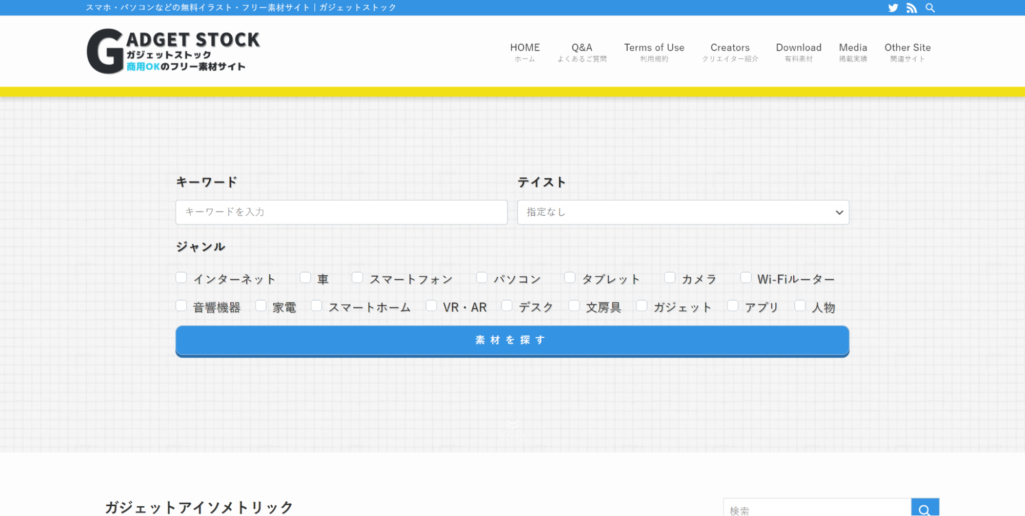Open the header search magnifier icon
Image resolution: width=1025 pixels, height=516 pixels.
(930, 8)
